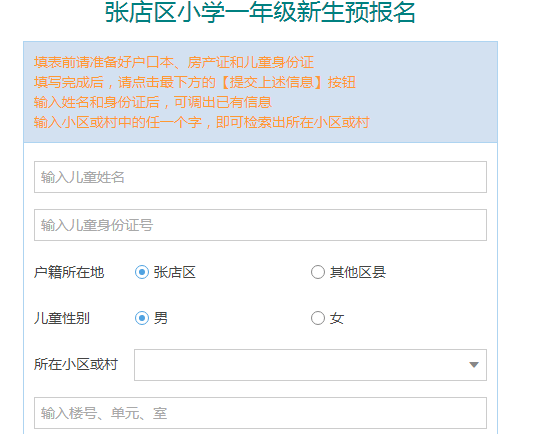The image size is (533, 434).
Task: Click the 输入楼号、单元、室 address field
Action: (260, 413)
